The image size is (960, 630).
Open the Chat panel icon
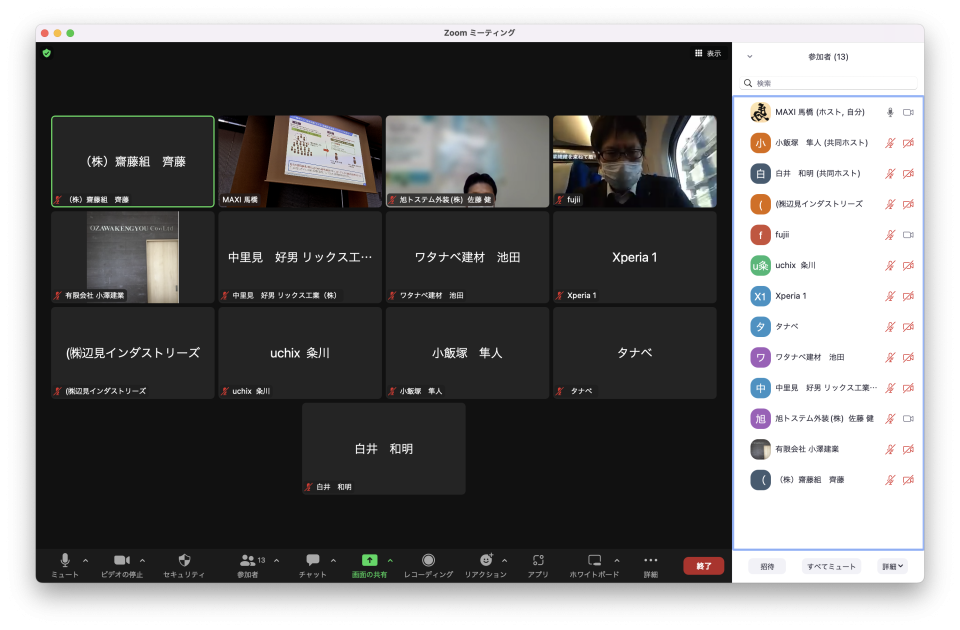click(x=313, y=560)
